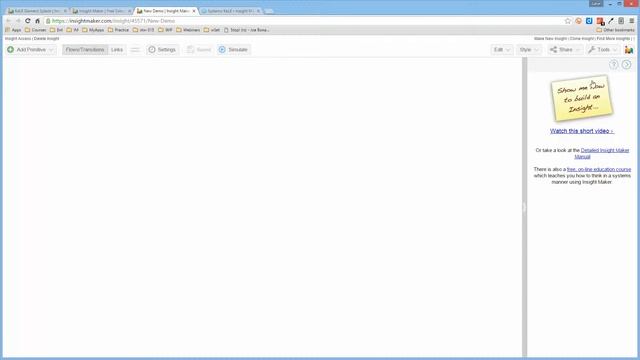Click the clock icon on Settings

[x=152, y=49]
